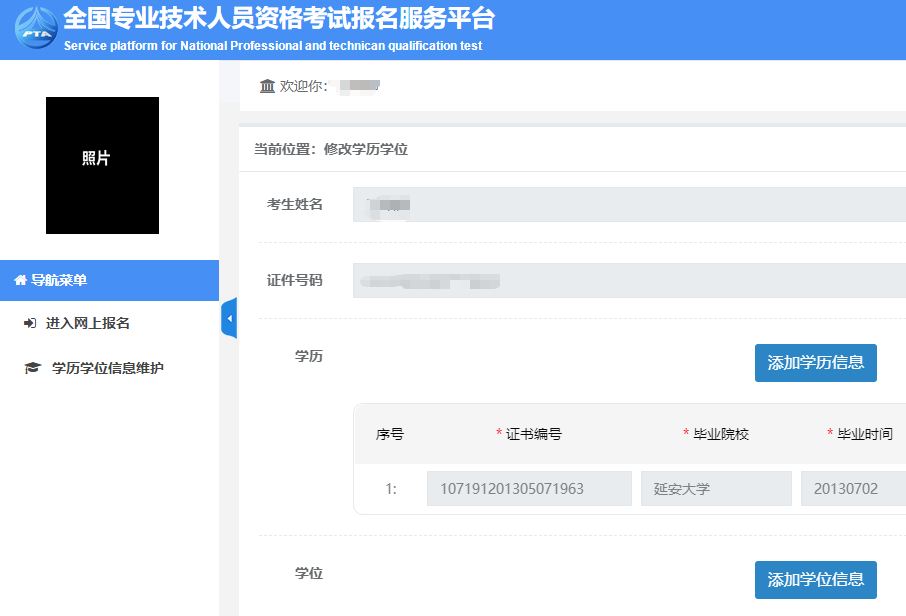This screenshot has height=616, width=906.
Task: Click the 添加学位信息 button
Action: click(815, 580)
